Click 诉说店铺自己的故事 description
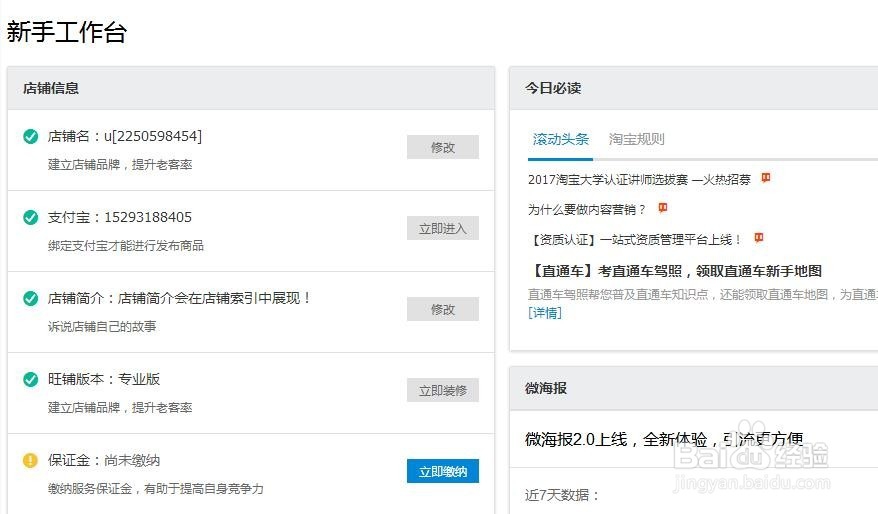878x514 pixels. [x=102, y=326]
